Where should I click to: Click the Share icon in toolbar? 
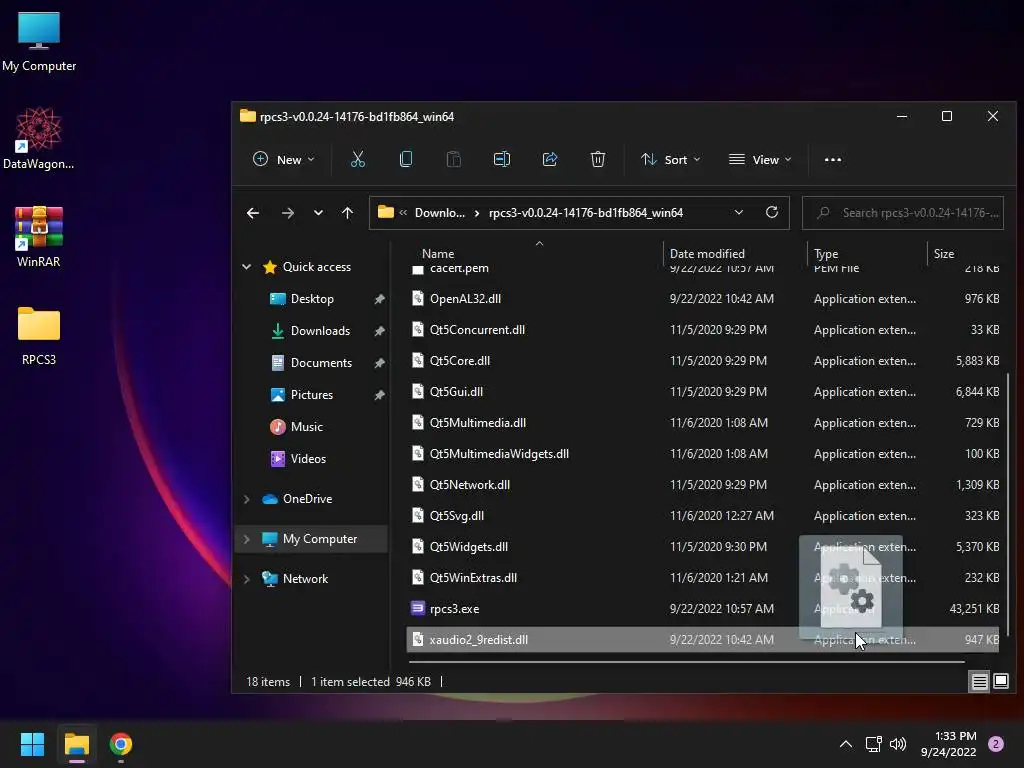tap(550, 159)
